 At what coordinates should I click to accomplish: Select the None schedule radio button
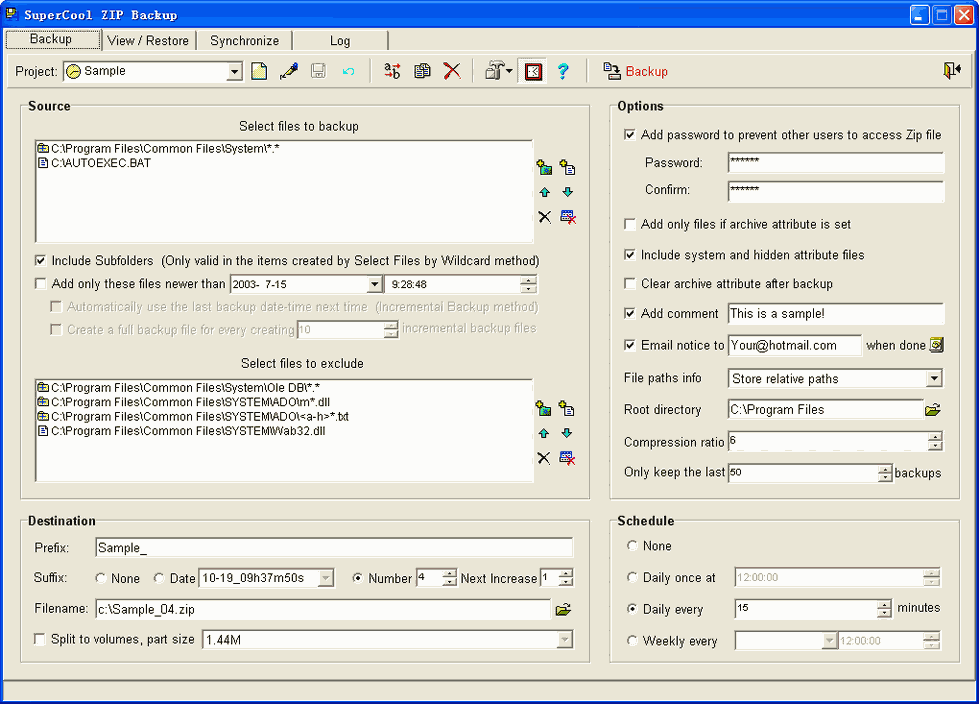tap(631, 546)
